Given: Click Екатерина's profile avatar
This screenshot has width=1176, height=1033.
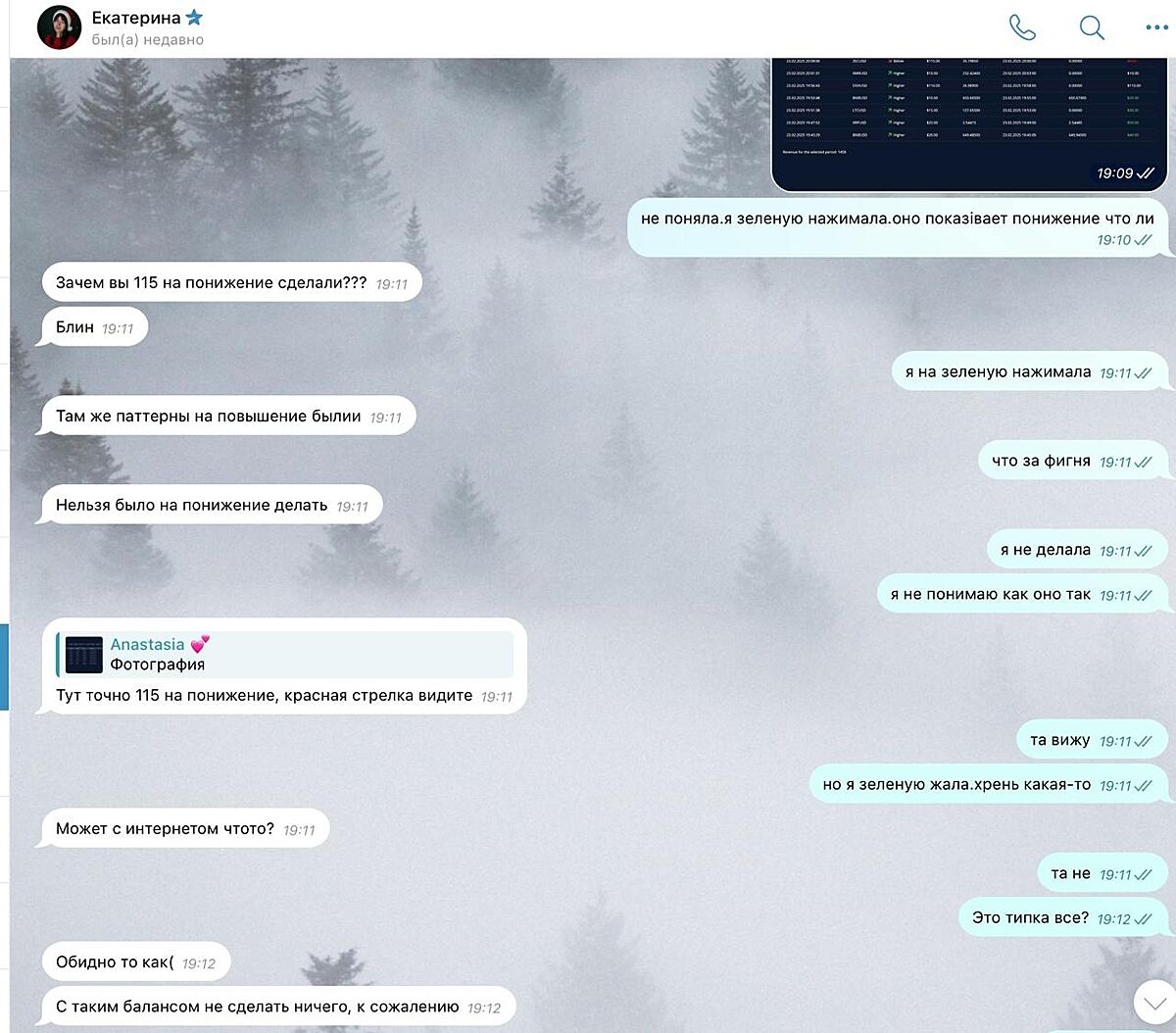Looking at the screenshot, I should [x=59, y=27].
